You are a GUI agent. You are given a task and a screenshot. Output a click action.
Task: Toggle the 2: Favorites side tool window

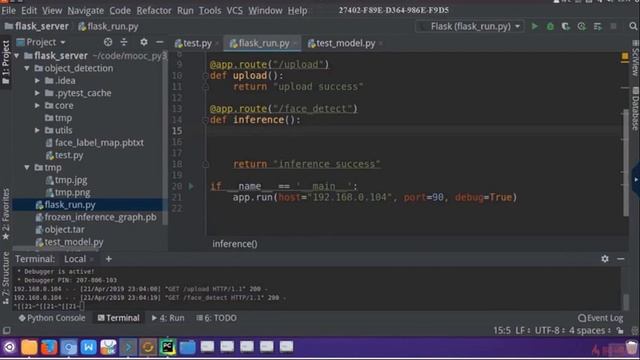pyautogui.click(x=6, y=214)
